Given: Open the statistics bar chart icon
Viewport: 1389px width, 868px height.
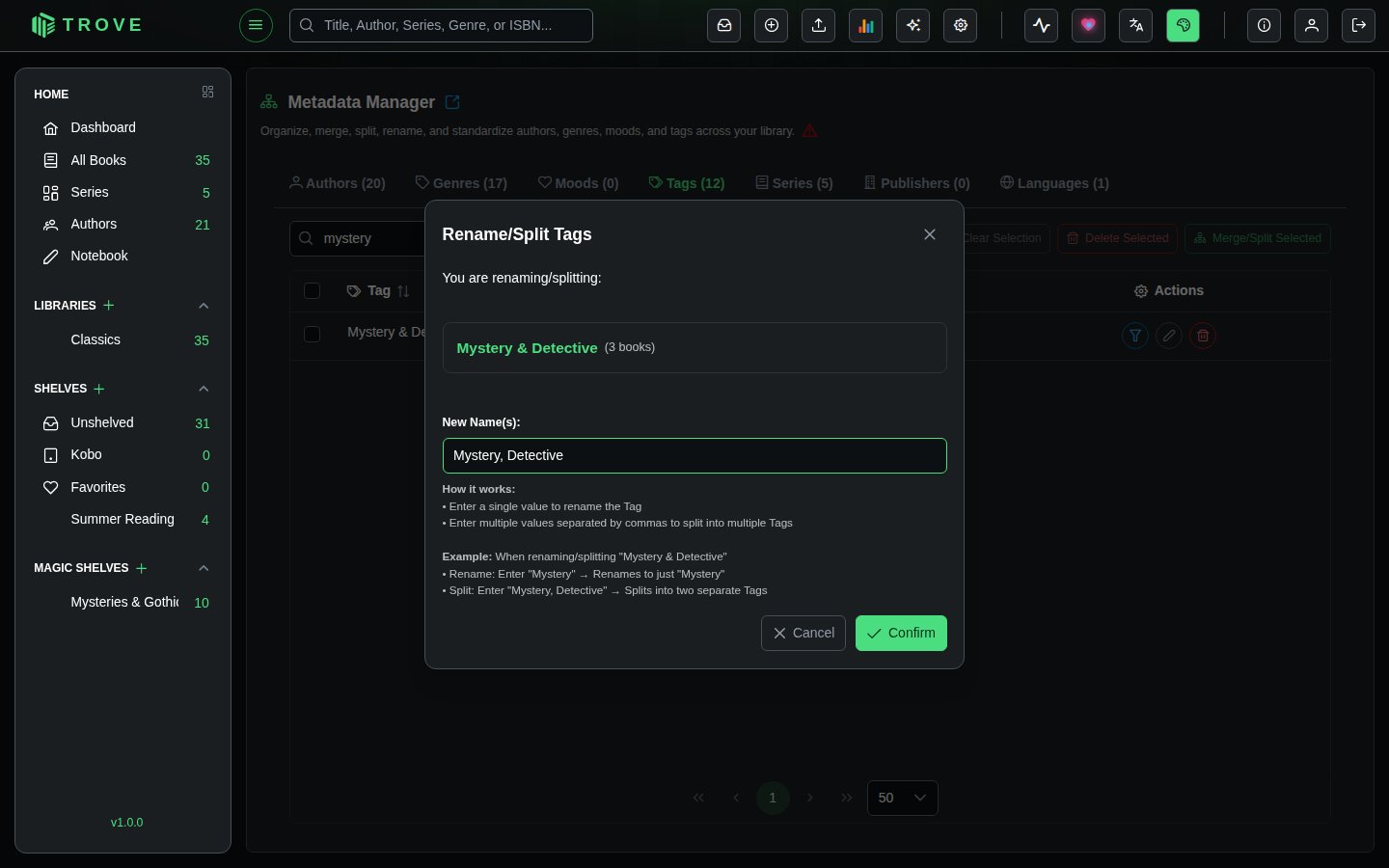Looking at the screenshot, I should tap(866, 25).
